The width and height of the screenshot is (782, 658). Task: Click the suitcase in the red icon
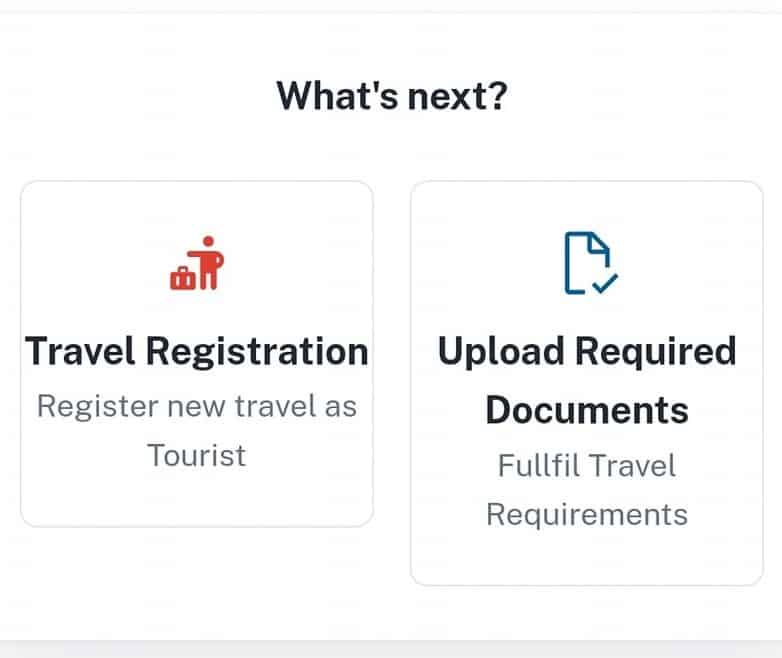pyautogui.click(x=183, y=278)
